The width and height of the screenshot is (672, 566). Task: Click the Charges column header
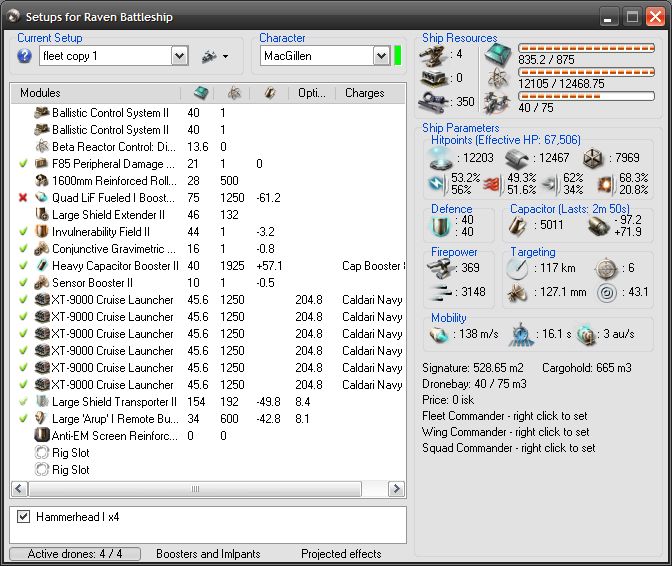364,93
